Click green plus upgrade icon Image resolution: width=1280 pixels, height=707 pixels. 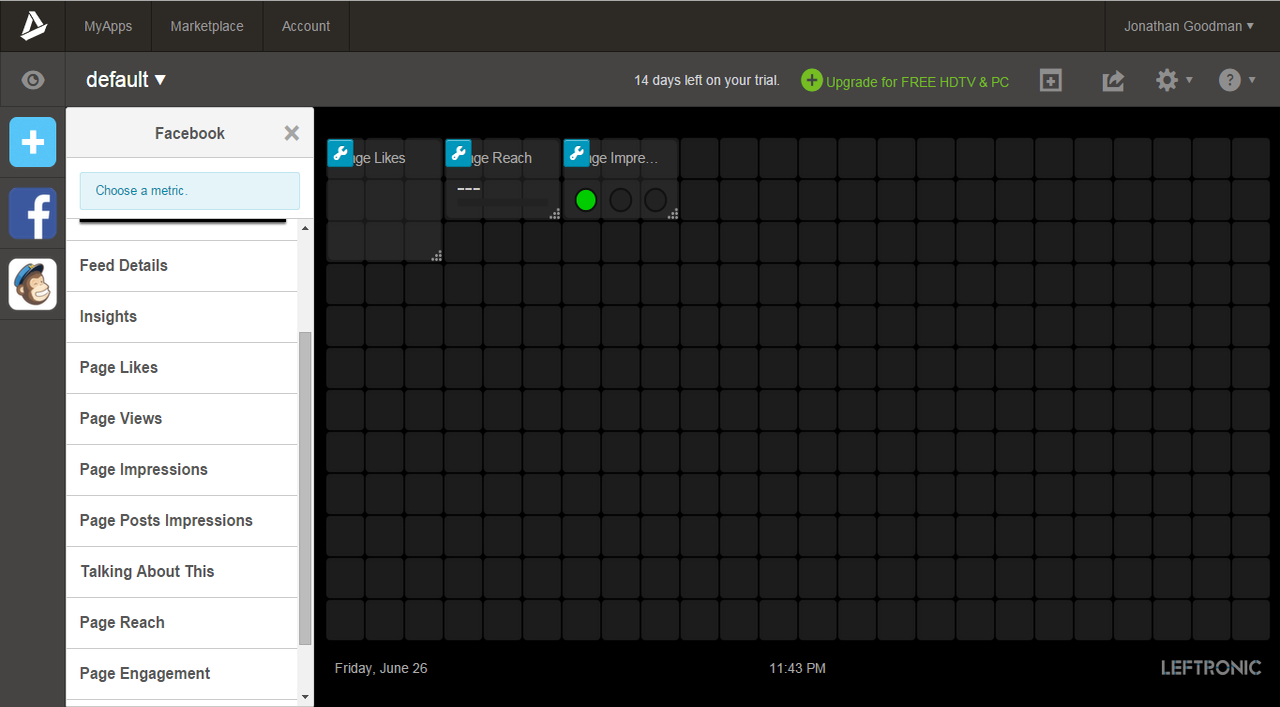tap(812, 80)
